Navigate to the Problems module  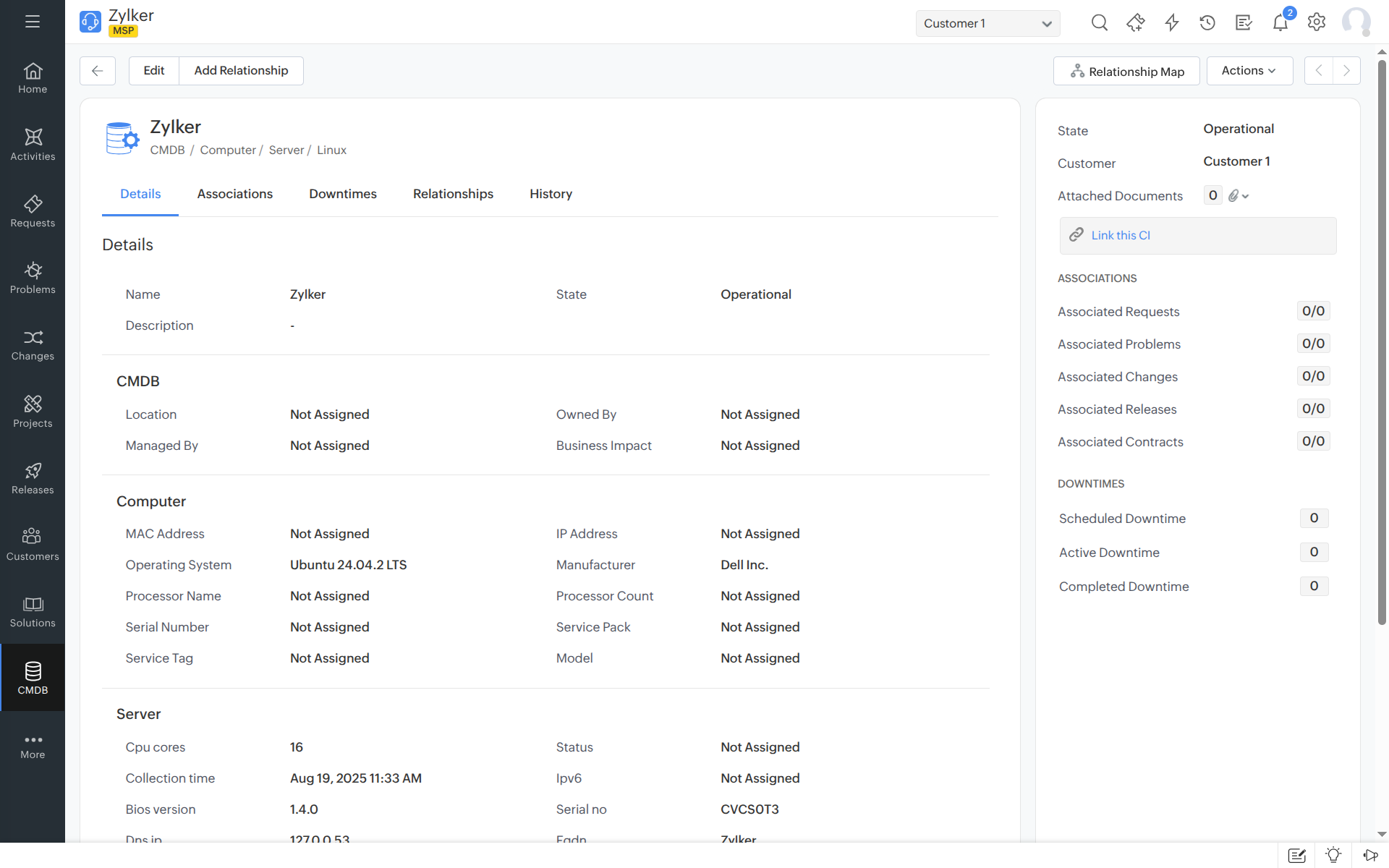tap(33, 278)
